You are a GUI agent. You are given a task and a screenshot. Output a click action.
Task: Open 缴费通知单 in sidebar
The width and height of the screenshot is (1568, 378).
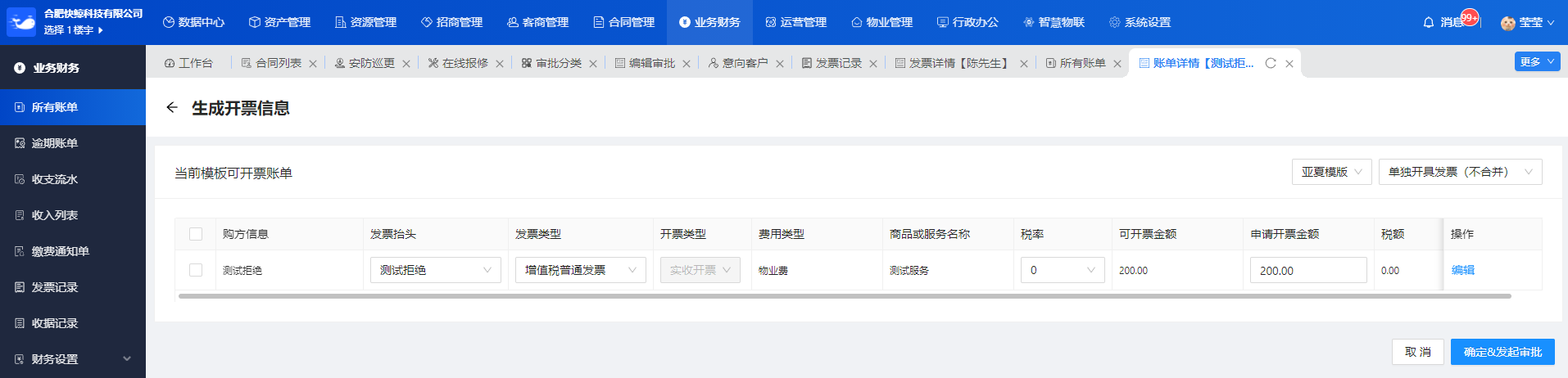tap(73, 251)
